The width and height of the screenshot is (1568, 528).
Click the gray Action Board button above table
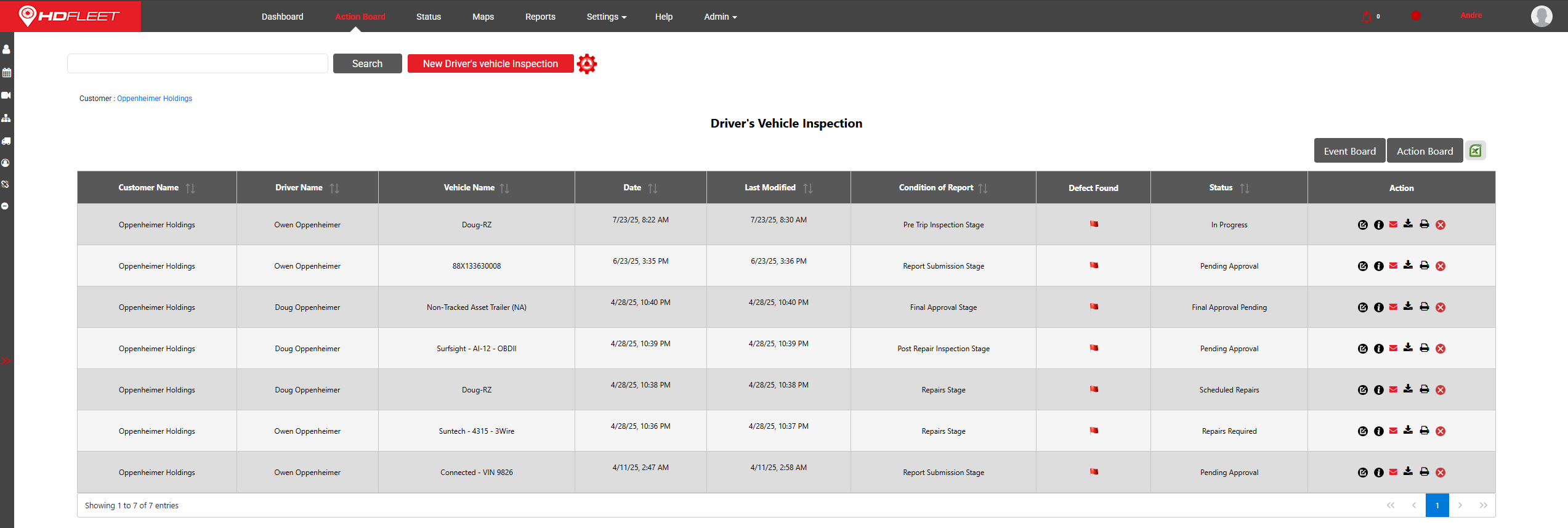1425,151
